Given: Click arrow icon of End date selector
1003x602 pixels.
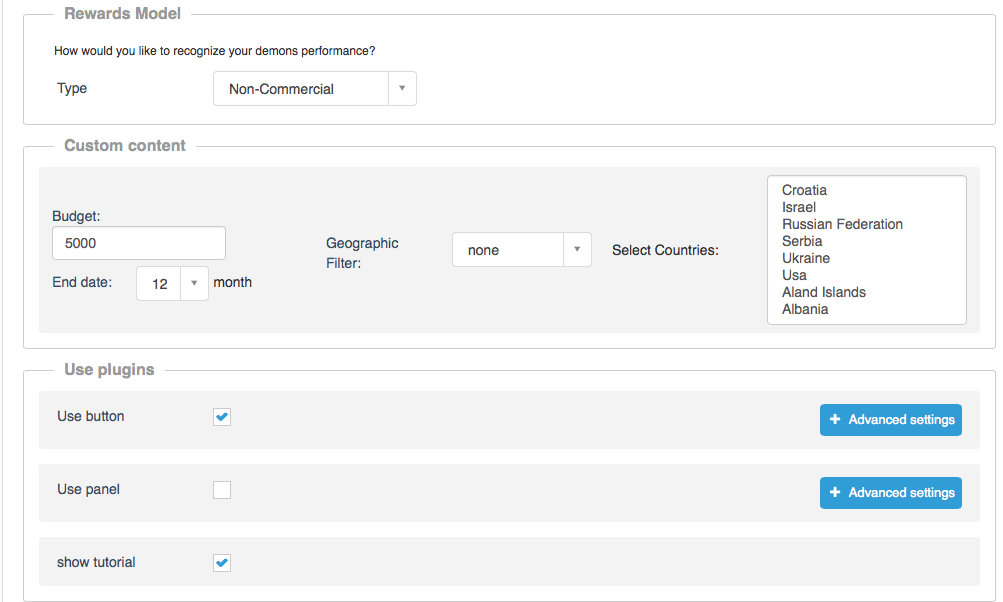Looking at the screenshot, I should tap(194, 283).
